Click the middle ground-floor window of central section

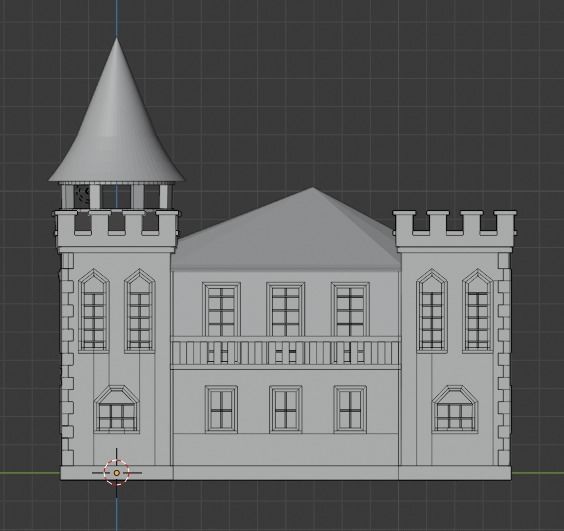coord(286,409)
